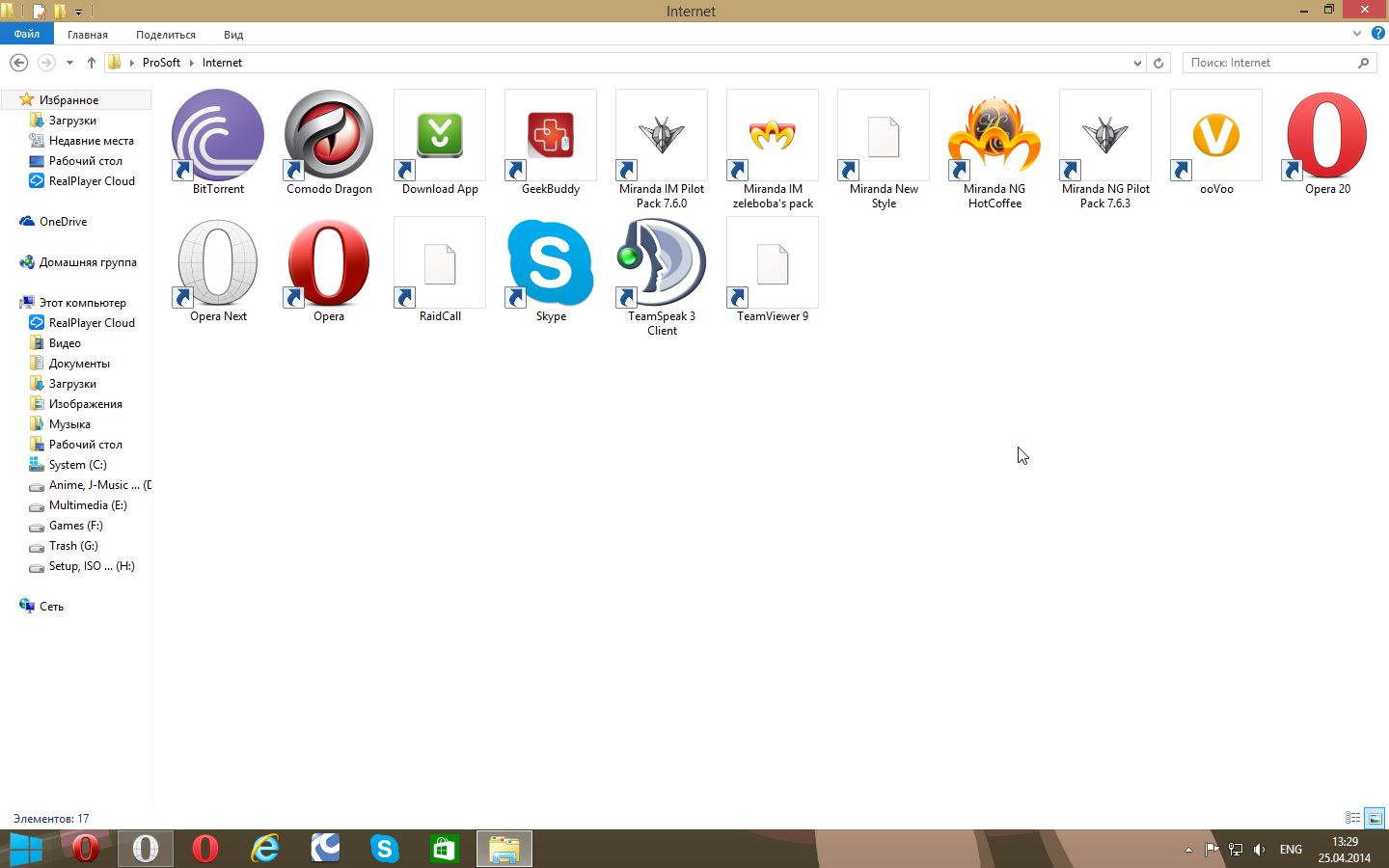
Task: Click the ProSoft breadcrumb in address bar
Action: pyautogui.click(x=161, y=63)
